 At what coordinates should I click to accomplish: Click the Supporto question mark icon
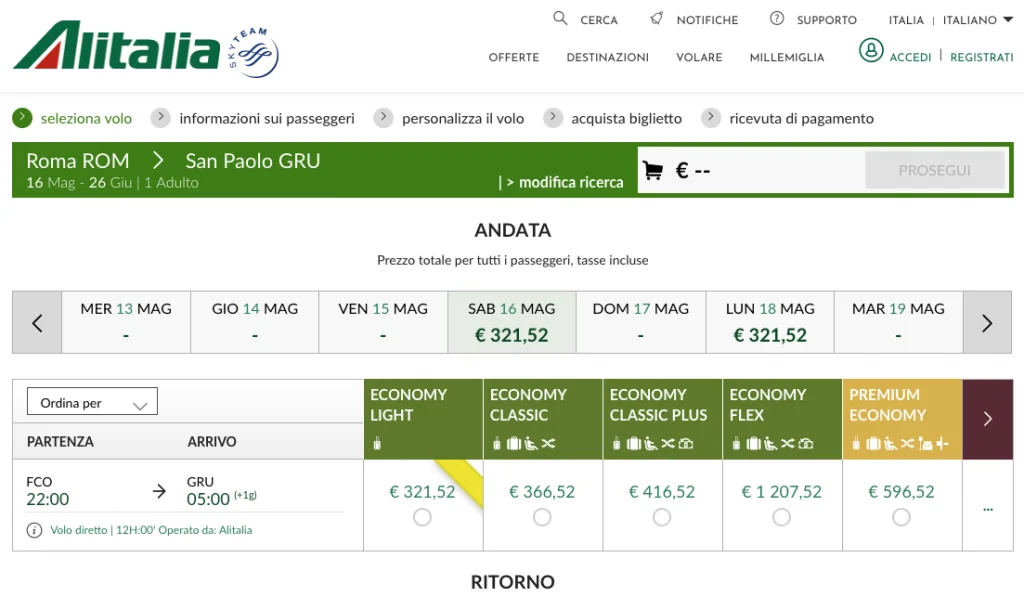point(777,19)
